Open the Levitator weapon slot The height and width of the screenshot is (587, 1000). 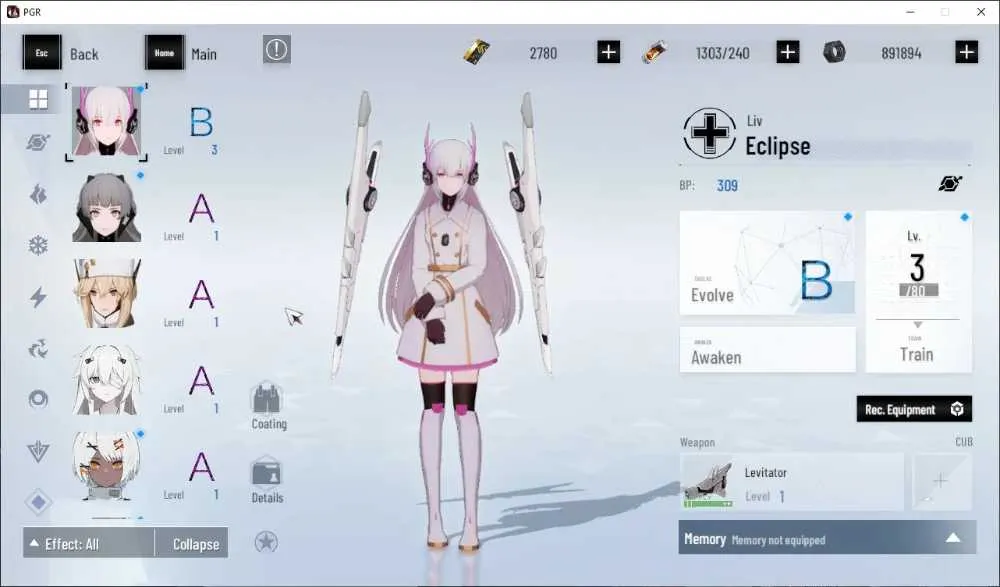click(791, 482)
